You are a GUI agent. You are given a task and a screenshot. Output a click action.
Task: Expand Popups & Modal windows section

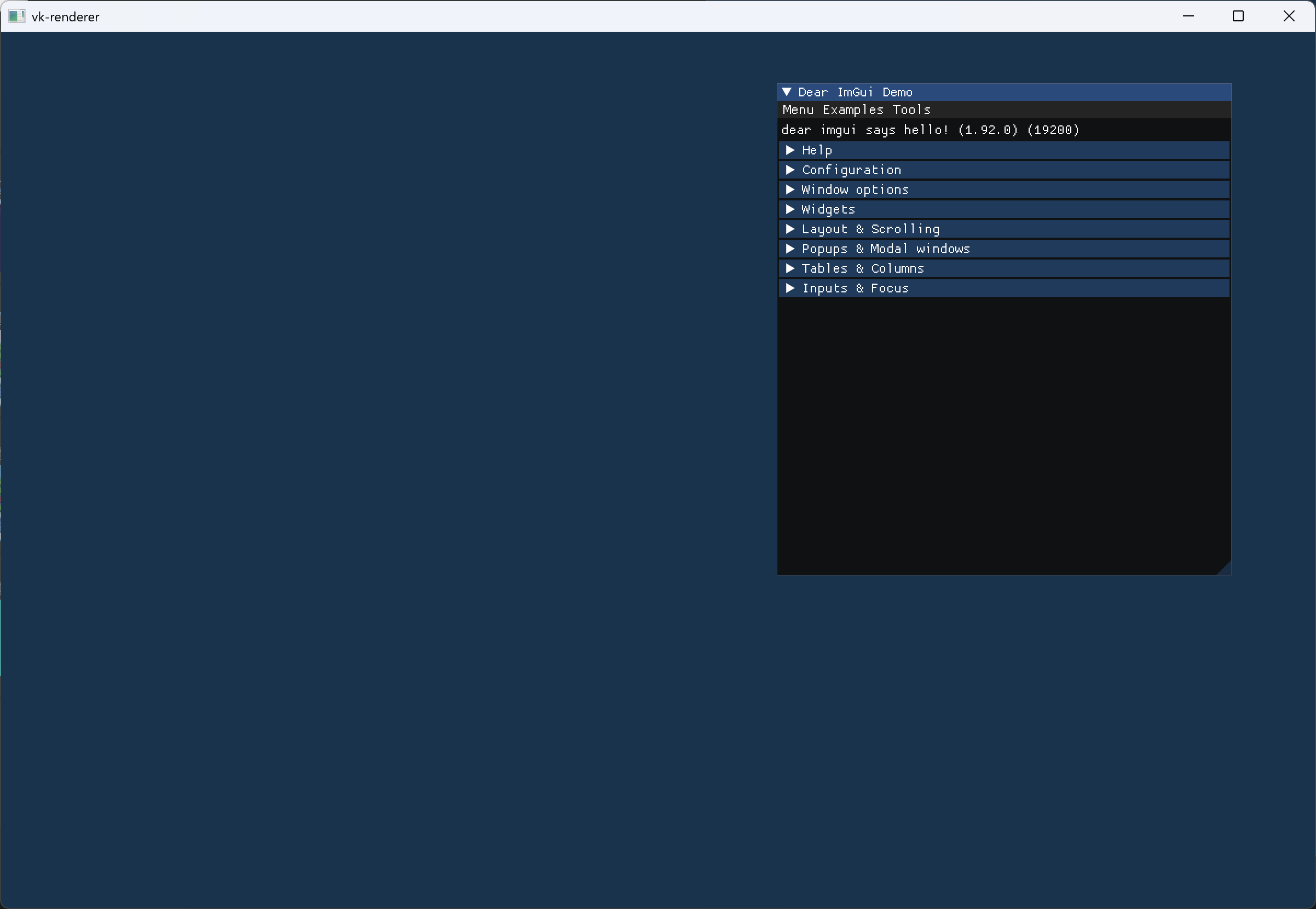coord(1003,249)
